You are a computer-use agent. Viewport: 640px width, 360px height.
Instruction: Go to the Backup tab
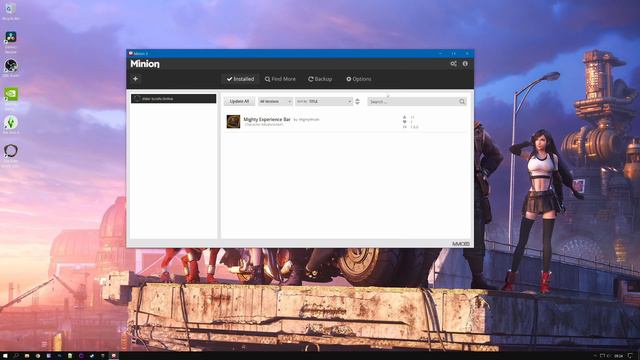[x=320, y=79]
